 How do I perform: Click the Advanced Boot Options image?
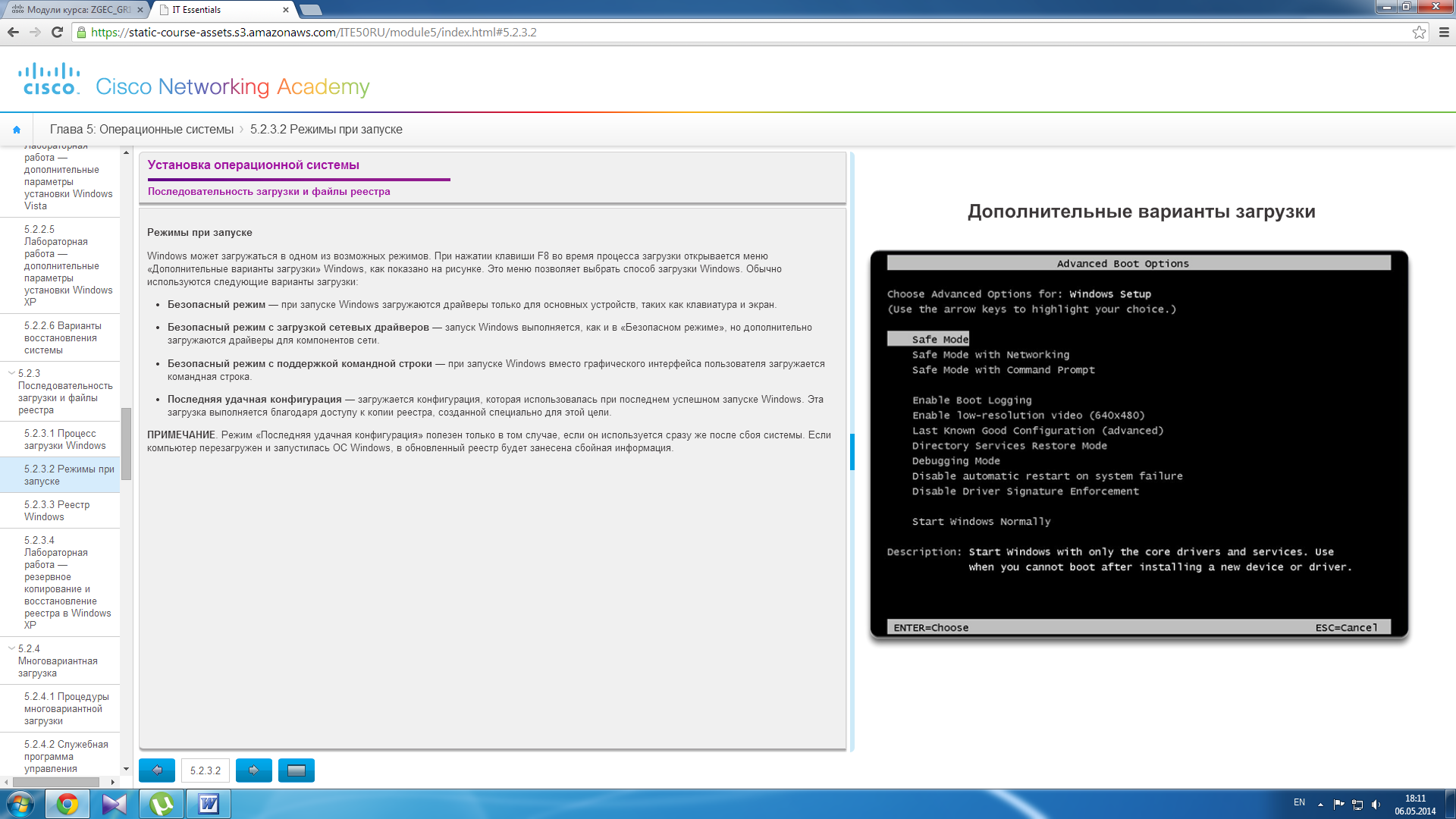[x=1139, y=445]
